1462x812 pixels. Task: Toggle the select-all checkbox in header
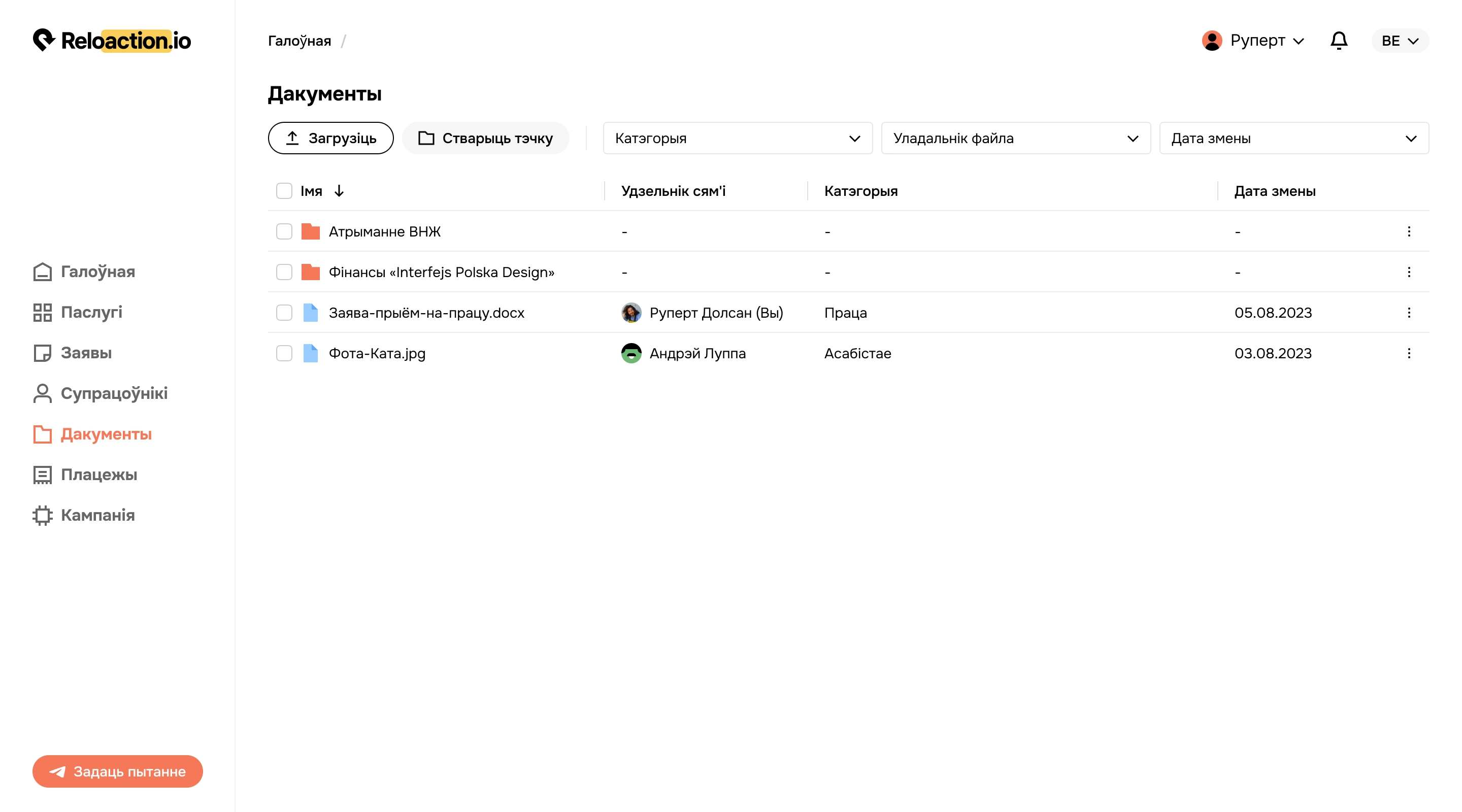284,191
